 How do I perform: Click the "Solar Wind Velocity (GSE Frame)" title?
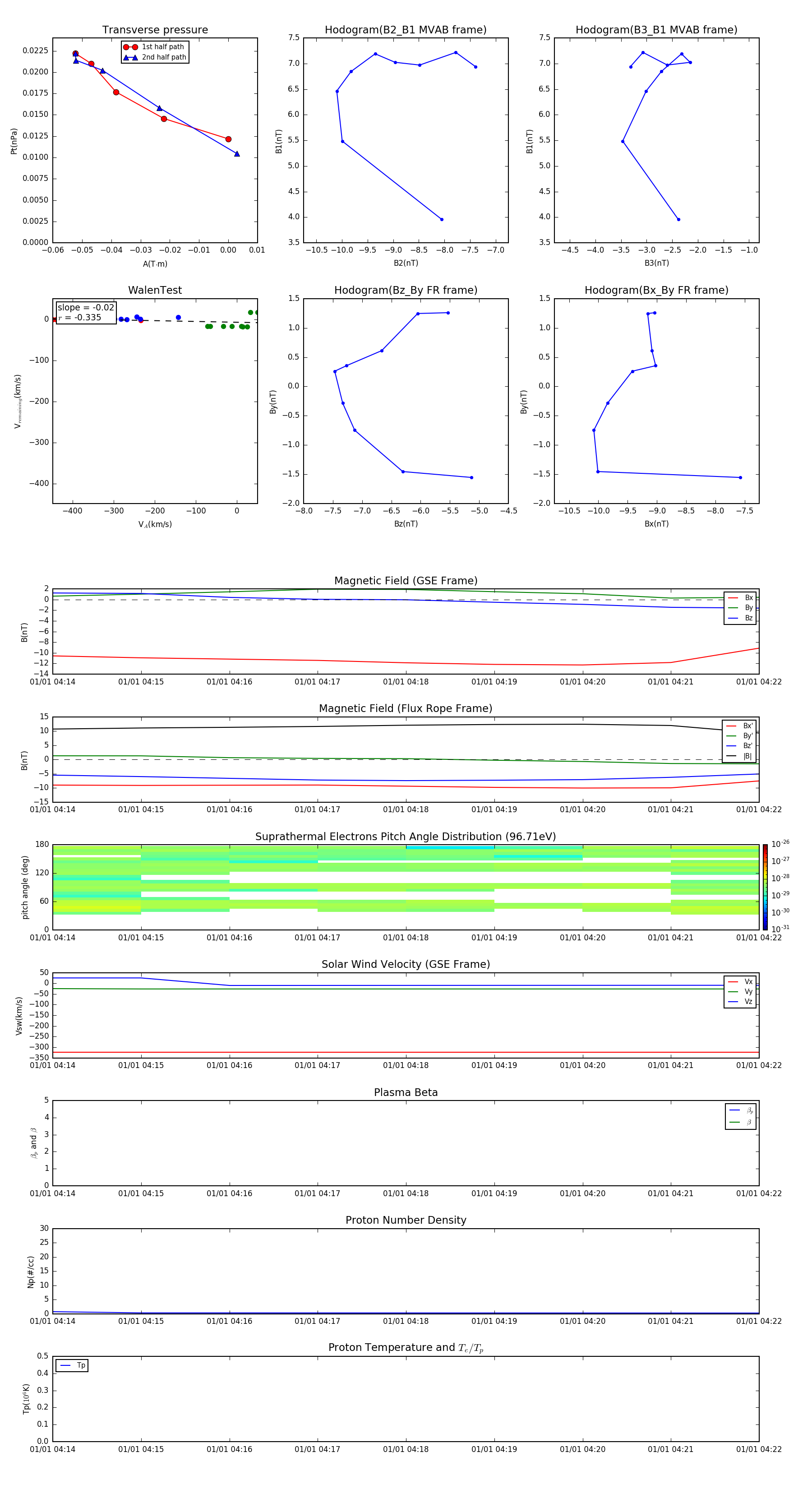406,964
